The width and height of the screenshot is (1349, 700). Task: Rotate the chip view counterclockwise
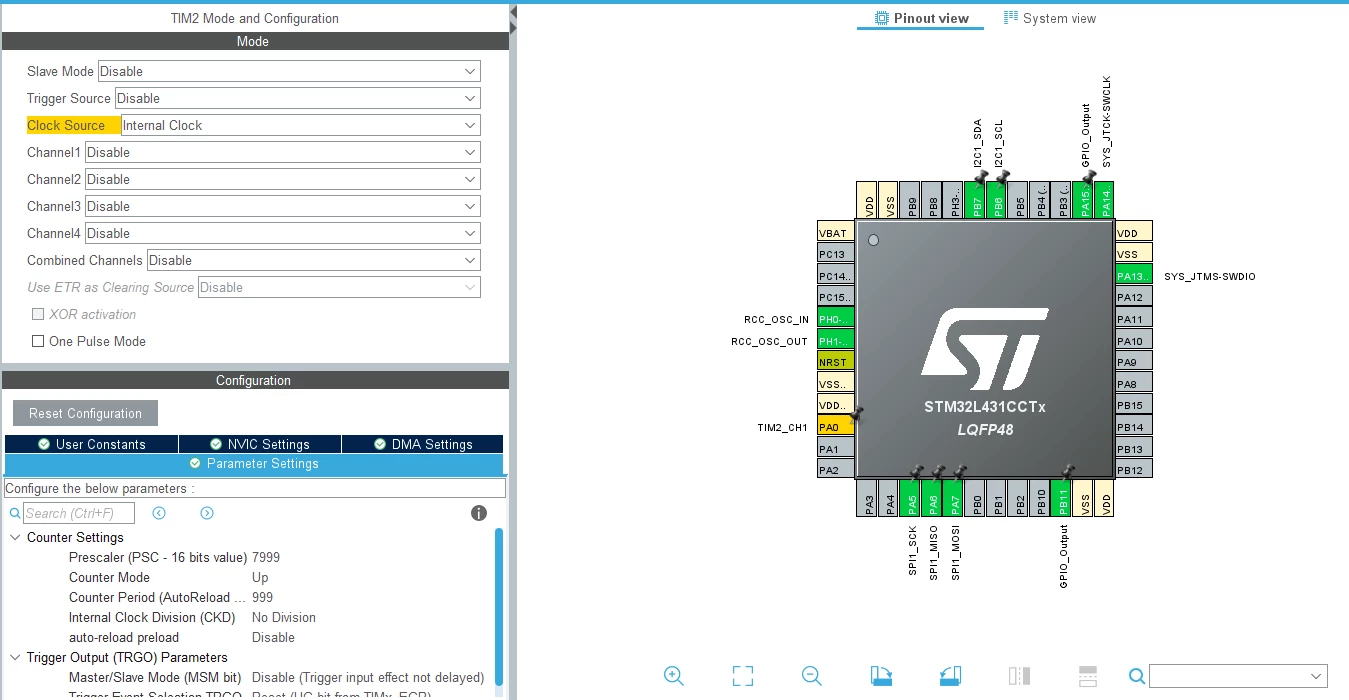950,676
